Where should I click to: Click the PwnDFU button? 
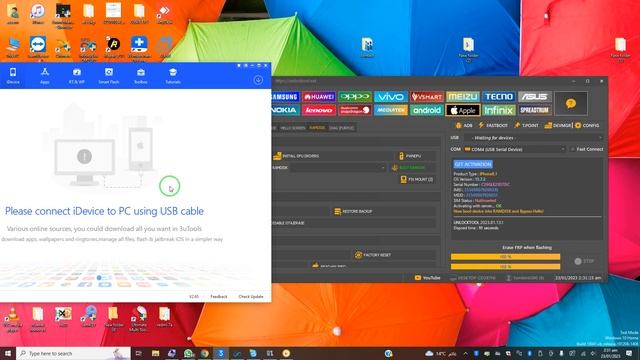(416, 156)
